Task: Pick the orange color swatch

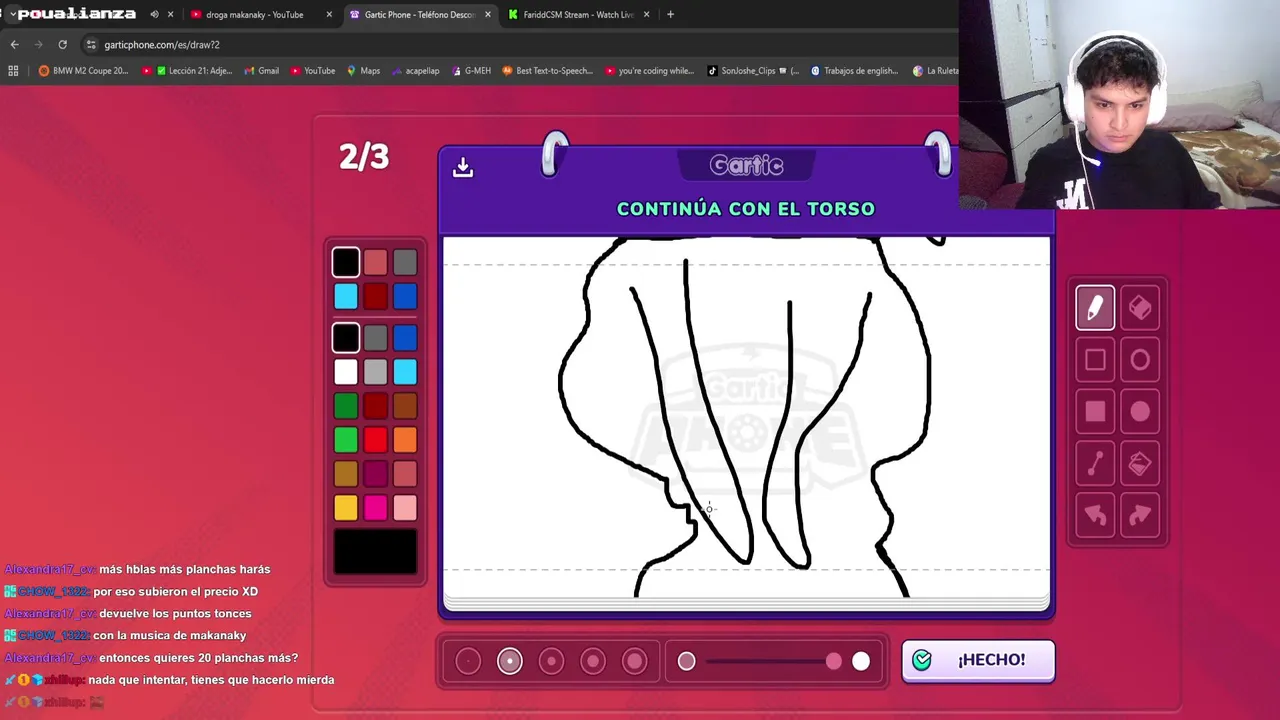Action: (405, 440)
